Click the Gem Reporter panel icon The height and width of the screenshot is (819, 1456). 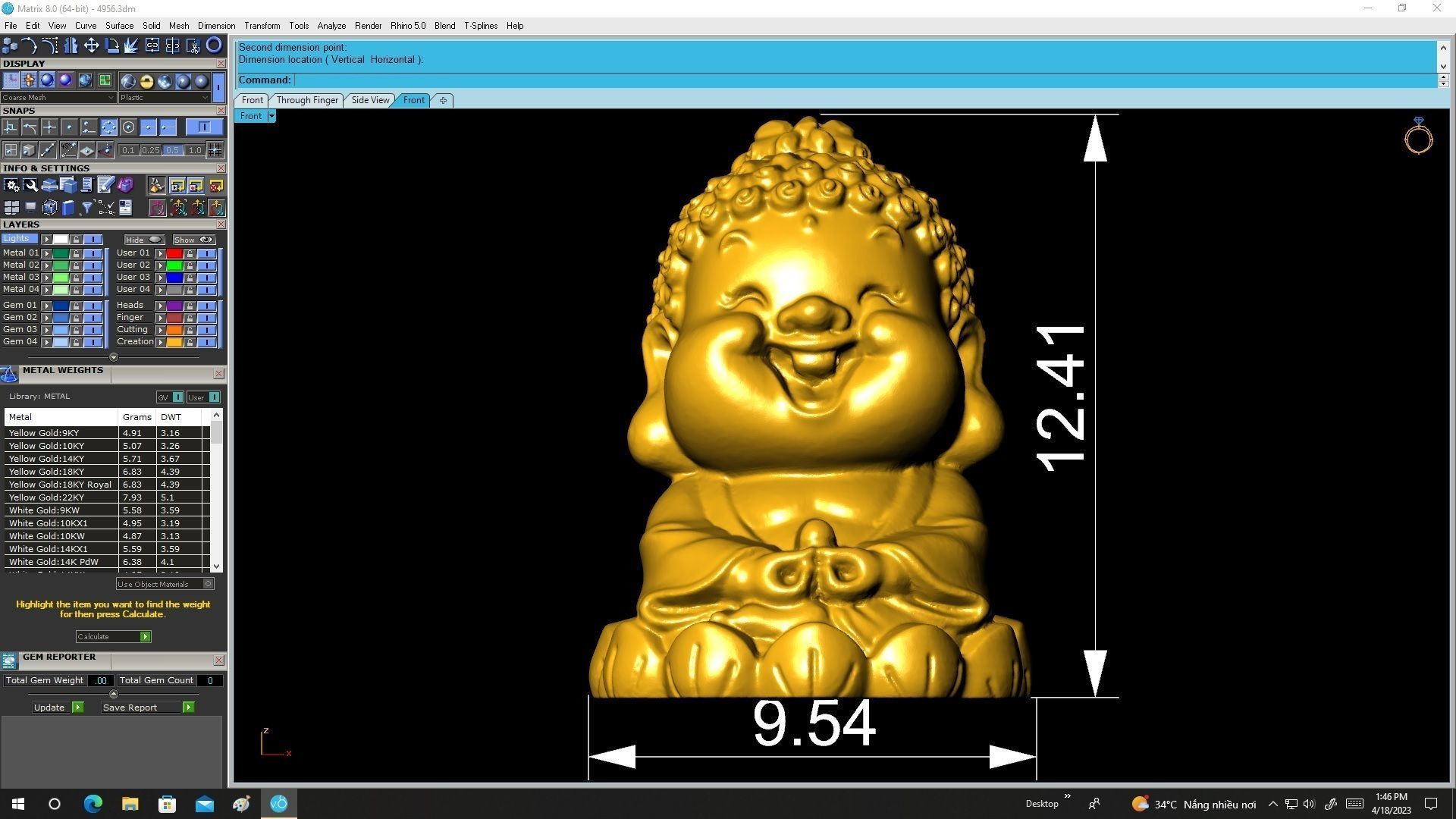coord(9,661)
